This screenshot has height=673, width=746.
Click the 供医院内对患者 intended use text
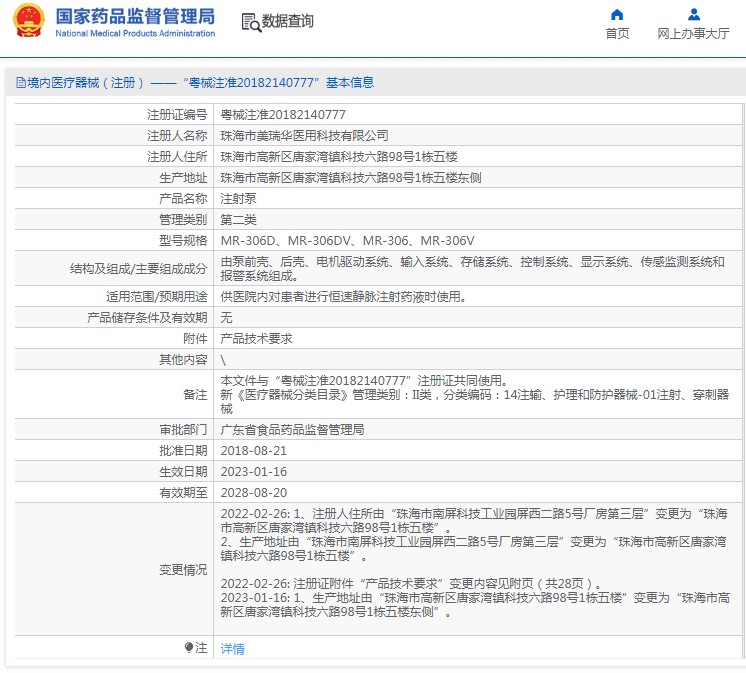(344, 297)
